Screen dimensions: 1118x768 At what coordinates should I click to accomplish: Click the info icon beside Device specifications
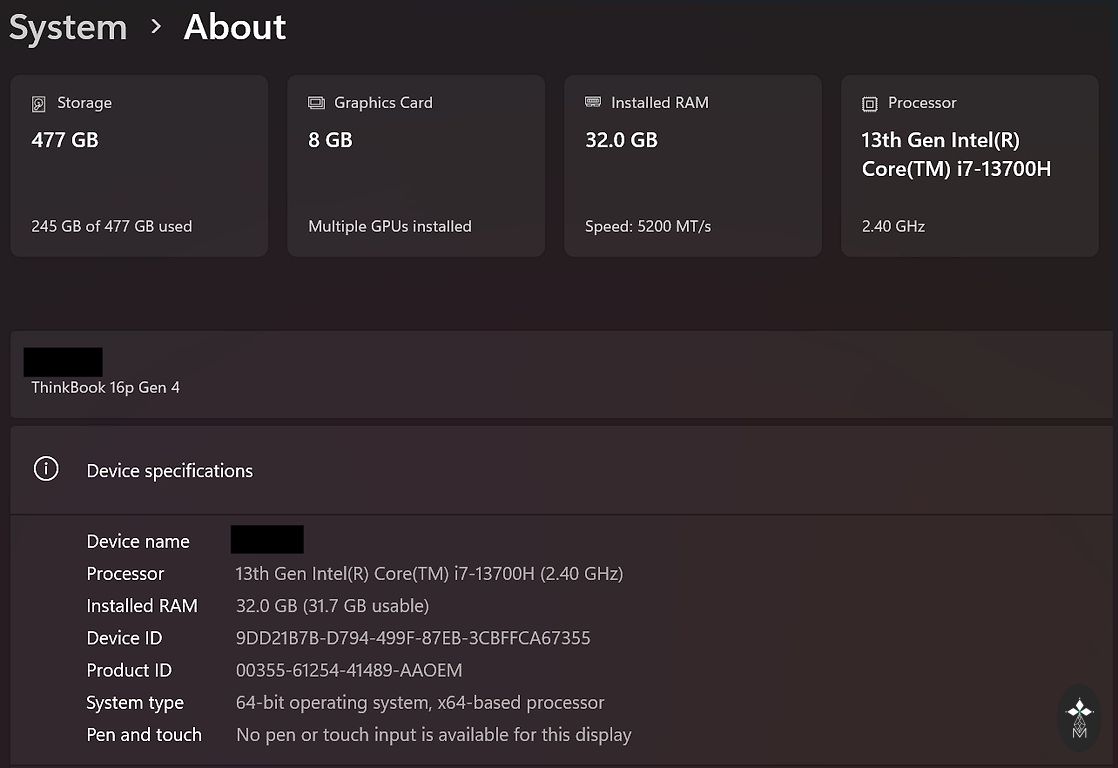coord(46,469)
